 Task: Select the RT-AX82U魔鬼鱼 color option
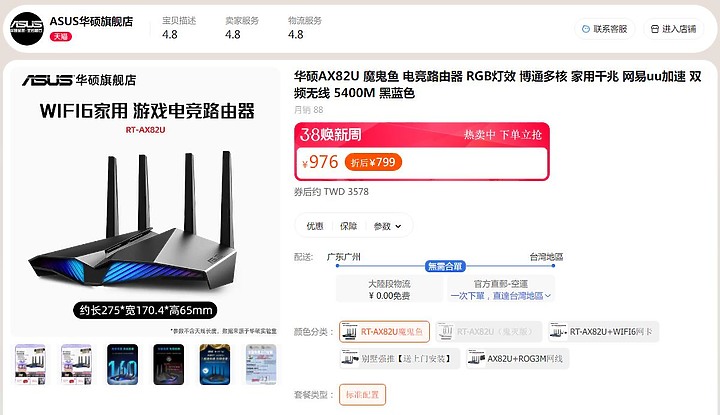point(384,331)
